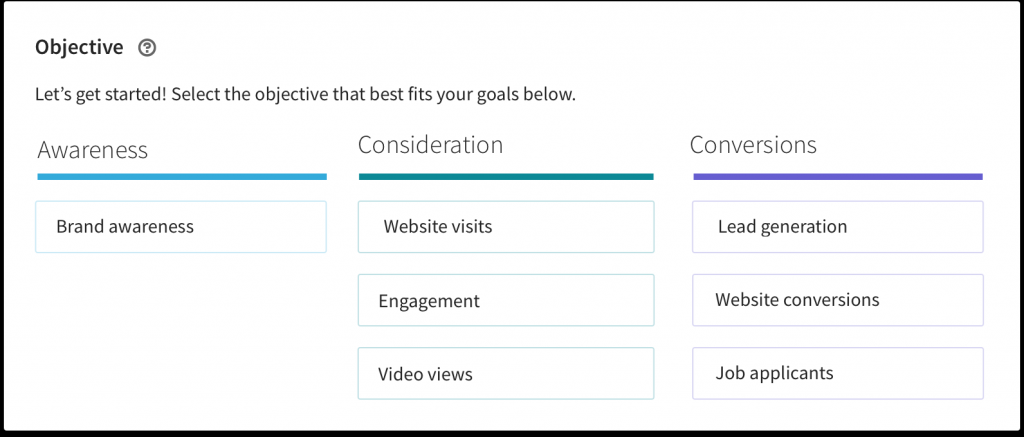Viewport: 1024px width, 437px height.
Task: Select the Video views objective
Action: pyautogui.click(x=506, y=374)
